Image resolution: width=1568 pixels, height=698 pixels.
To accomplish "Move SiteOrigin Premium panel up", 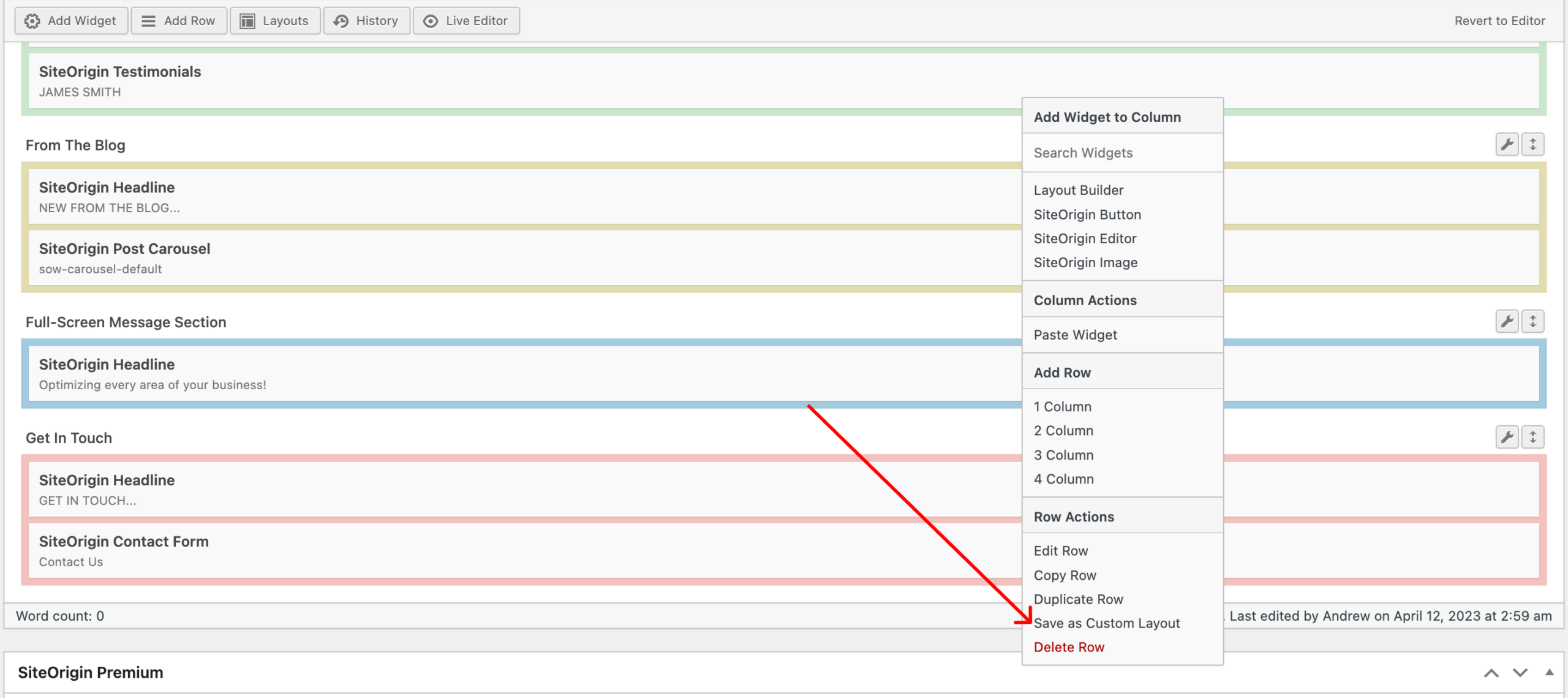I will 1491,673.
